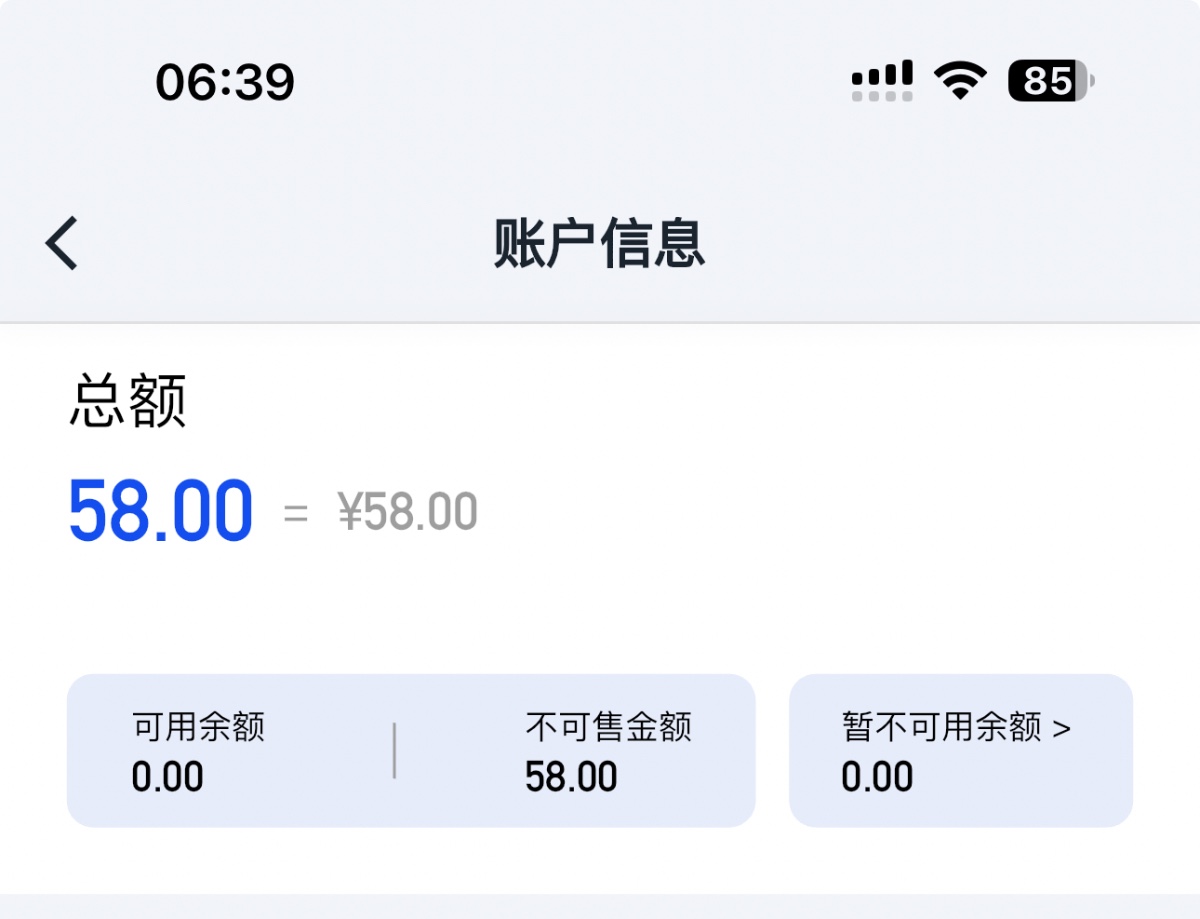
Task: Tap the cellular signal strength icon
Action: tap(882, 80)
